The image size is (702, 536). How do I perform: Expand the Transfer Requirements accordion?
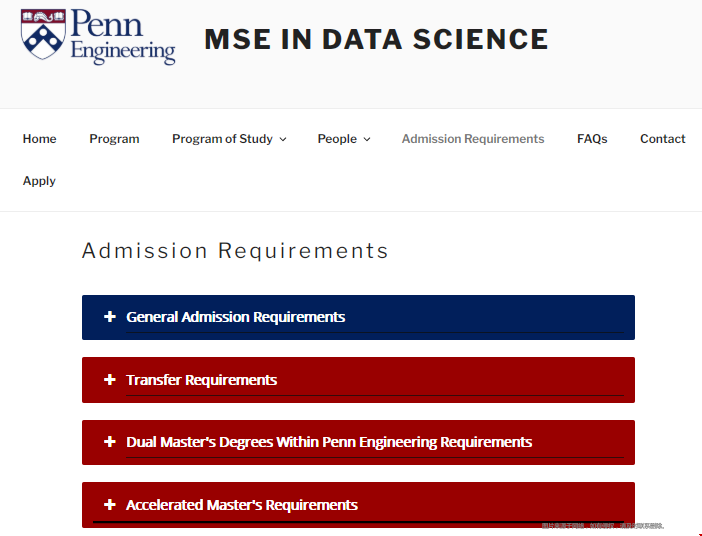point(358,380)
